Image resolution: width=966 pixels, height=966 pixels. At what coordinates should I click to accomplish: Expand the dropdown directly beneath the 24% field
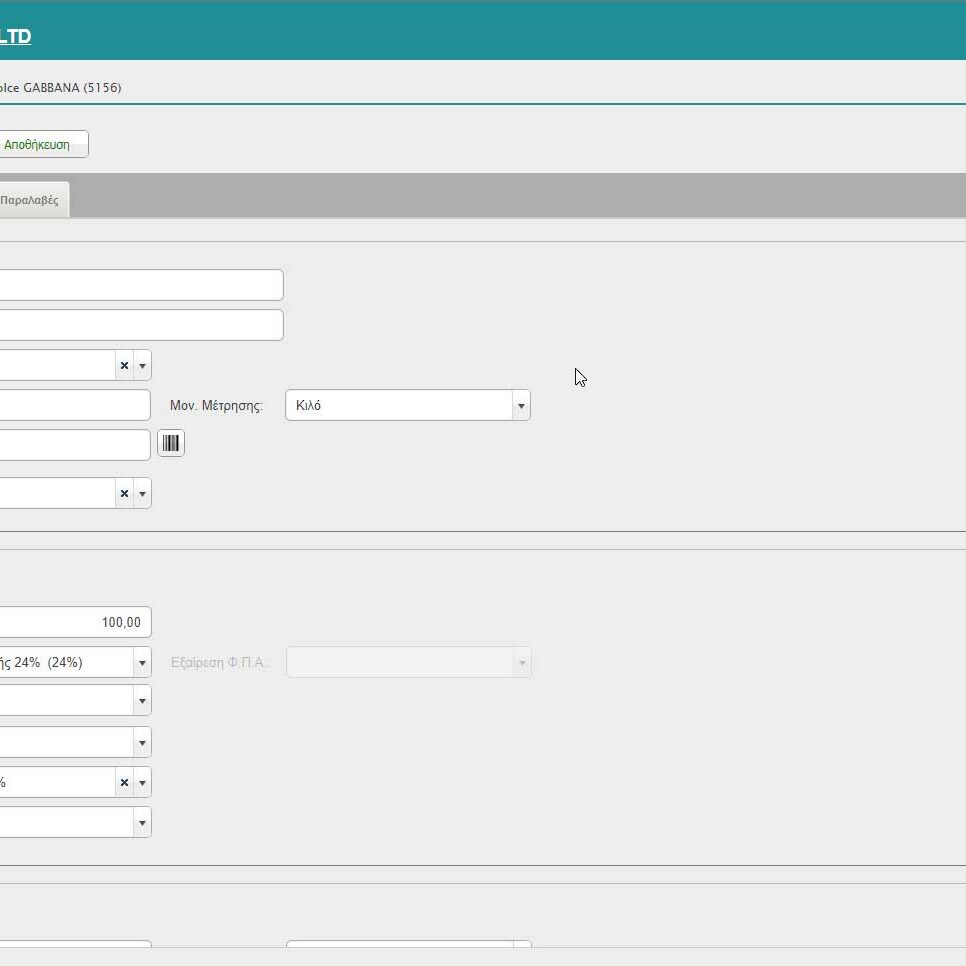coord(142,701)
